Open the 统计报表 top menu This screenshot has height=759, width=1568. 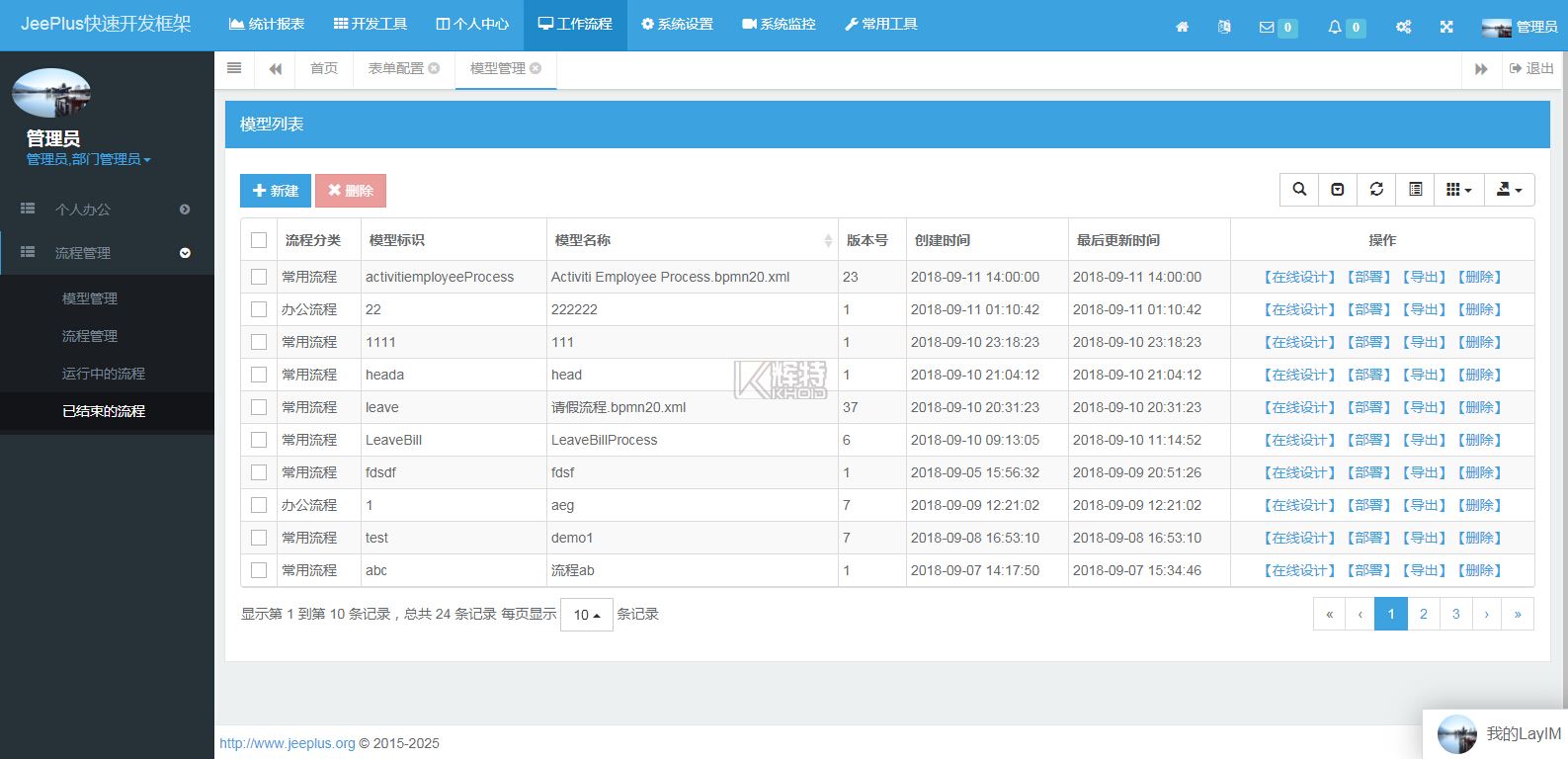click(x=267, y=24)
